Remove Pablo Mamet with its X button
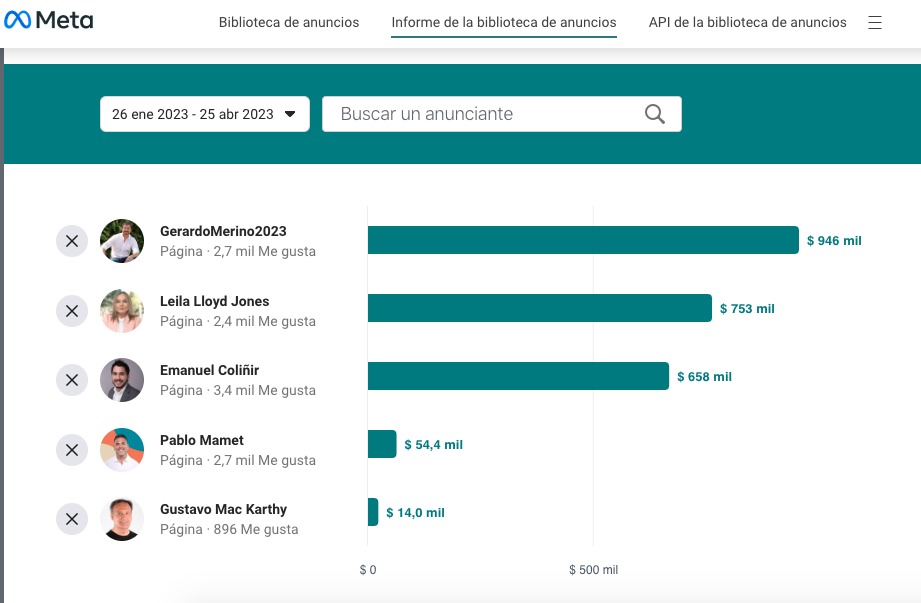 point(72,450)
